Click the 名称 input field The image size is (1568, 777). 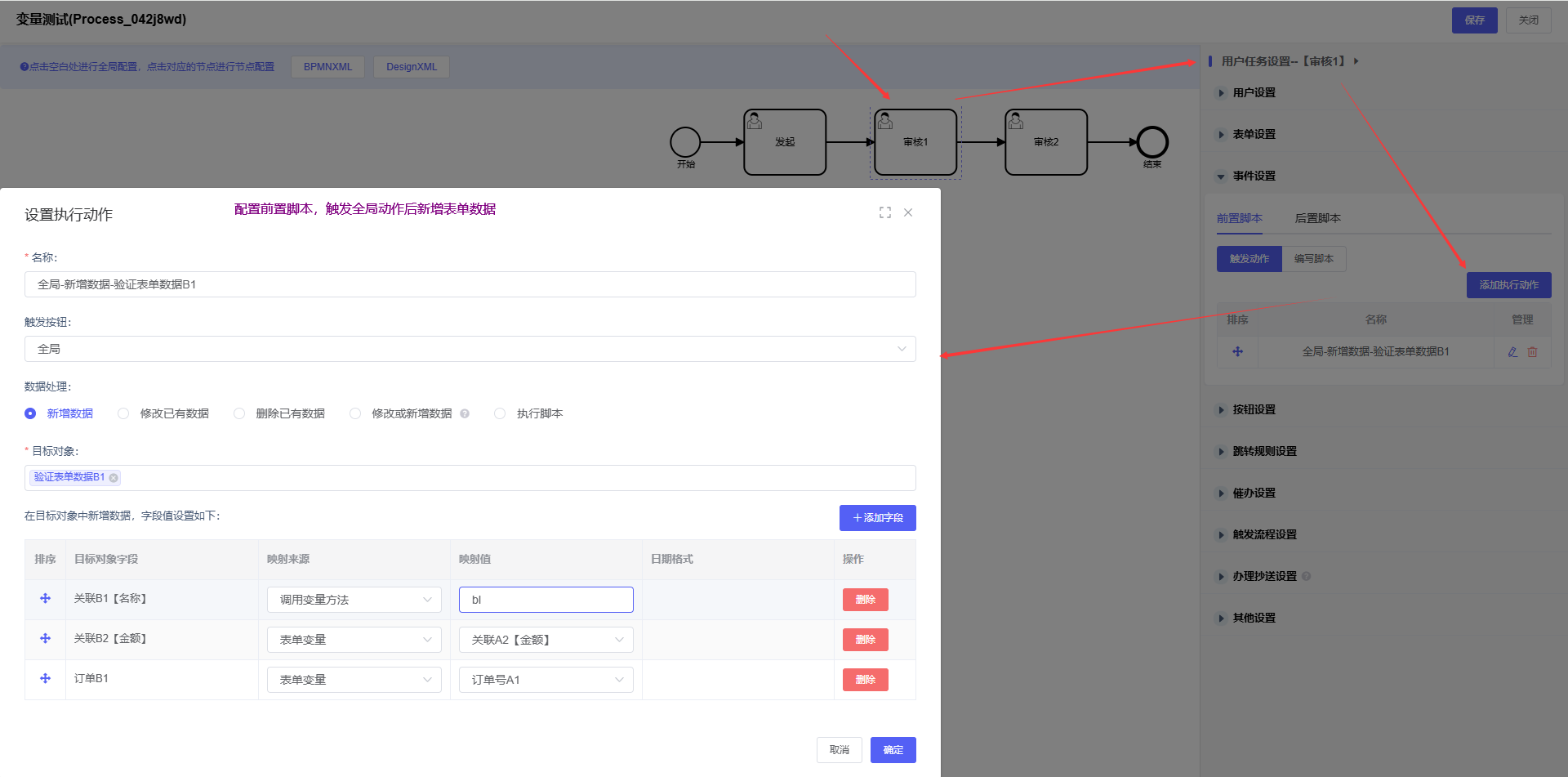pyautogui.click(x=470, y=284)
